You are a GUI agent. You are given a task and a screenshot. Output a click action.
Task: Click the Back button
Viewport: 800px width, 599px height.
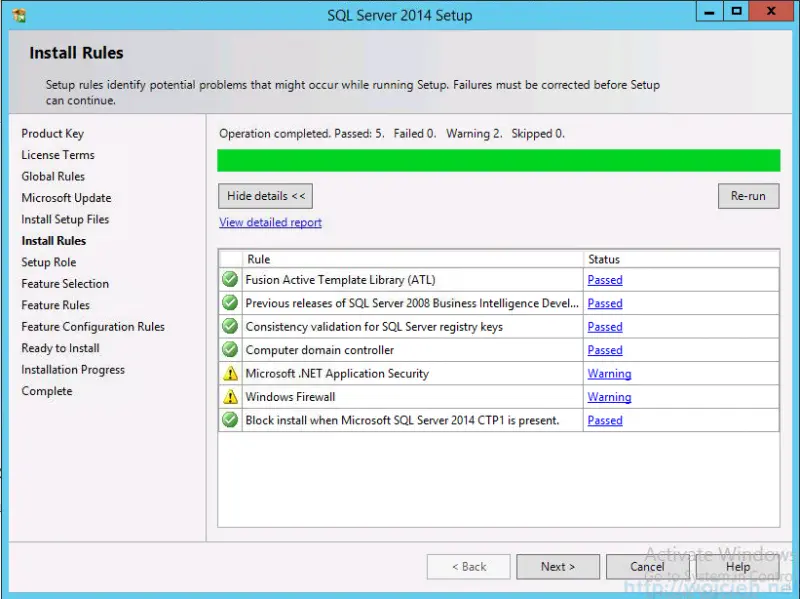[468, 566]
